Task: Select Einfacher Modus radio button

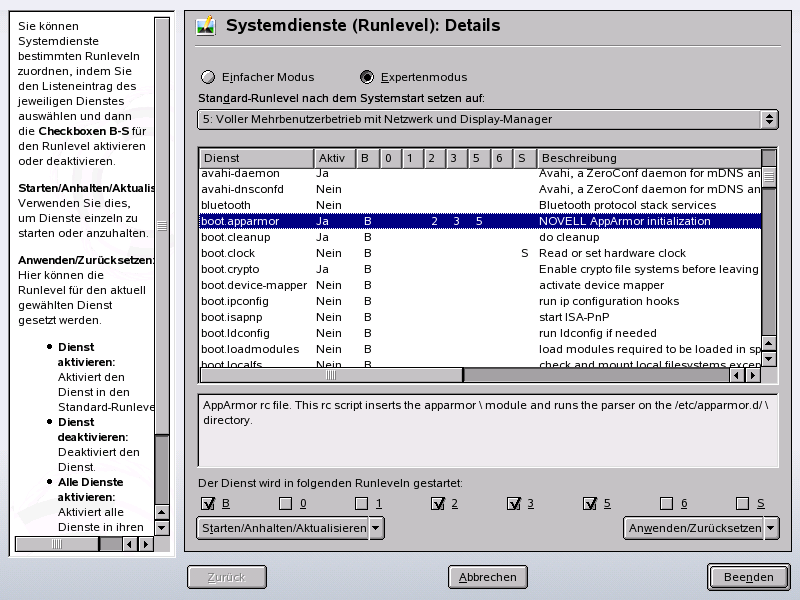Action: click(x=209, y=77)
